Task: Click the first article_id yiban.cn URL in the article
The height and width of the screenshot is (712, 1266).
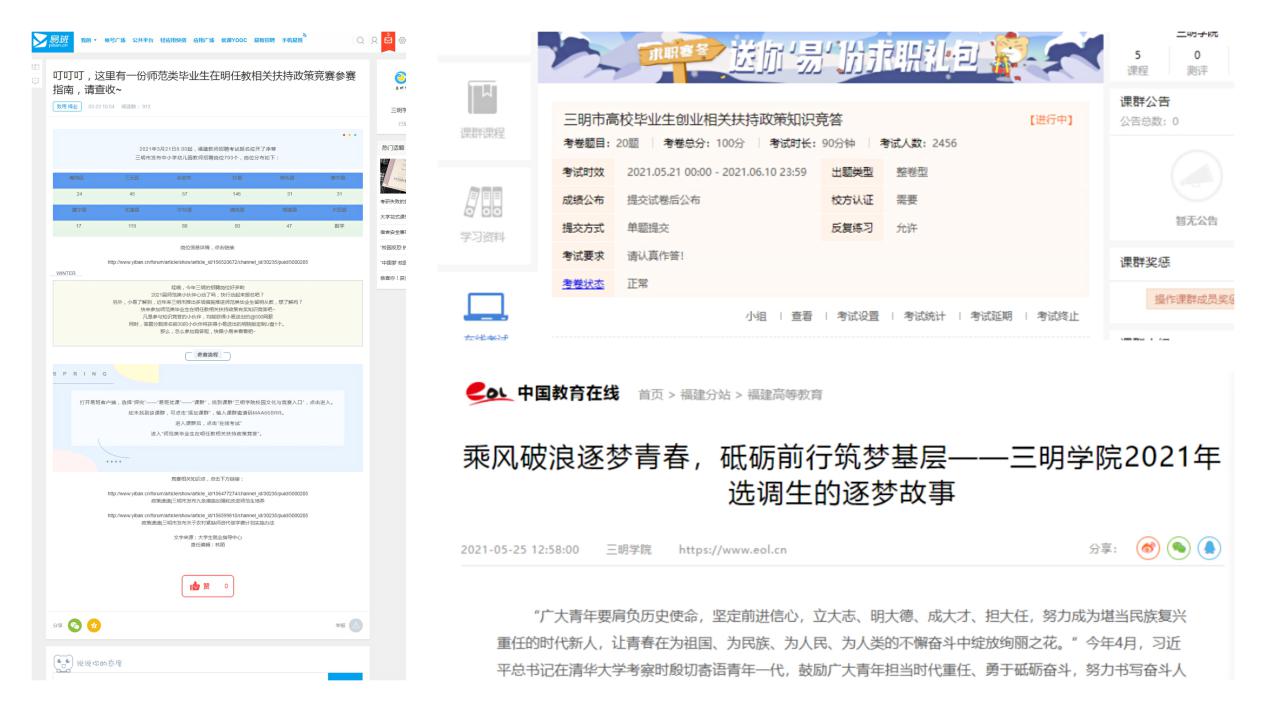Action: 208,261
